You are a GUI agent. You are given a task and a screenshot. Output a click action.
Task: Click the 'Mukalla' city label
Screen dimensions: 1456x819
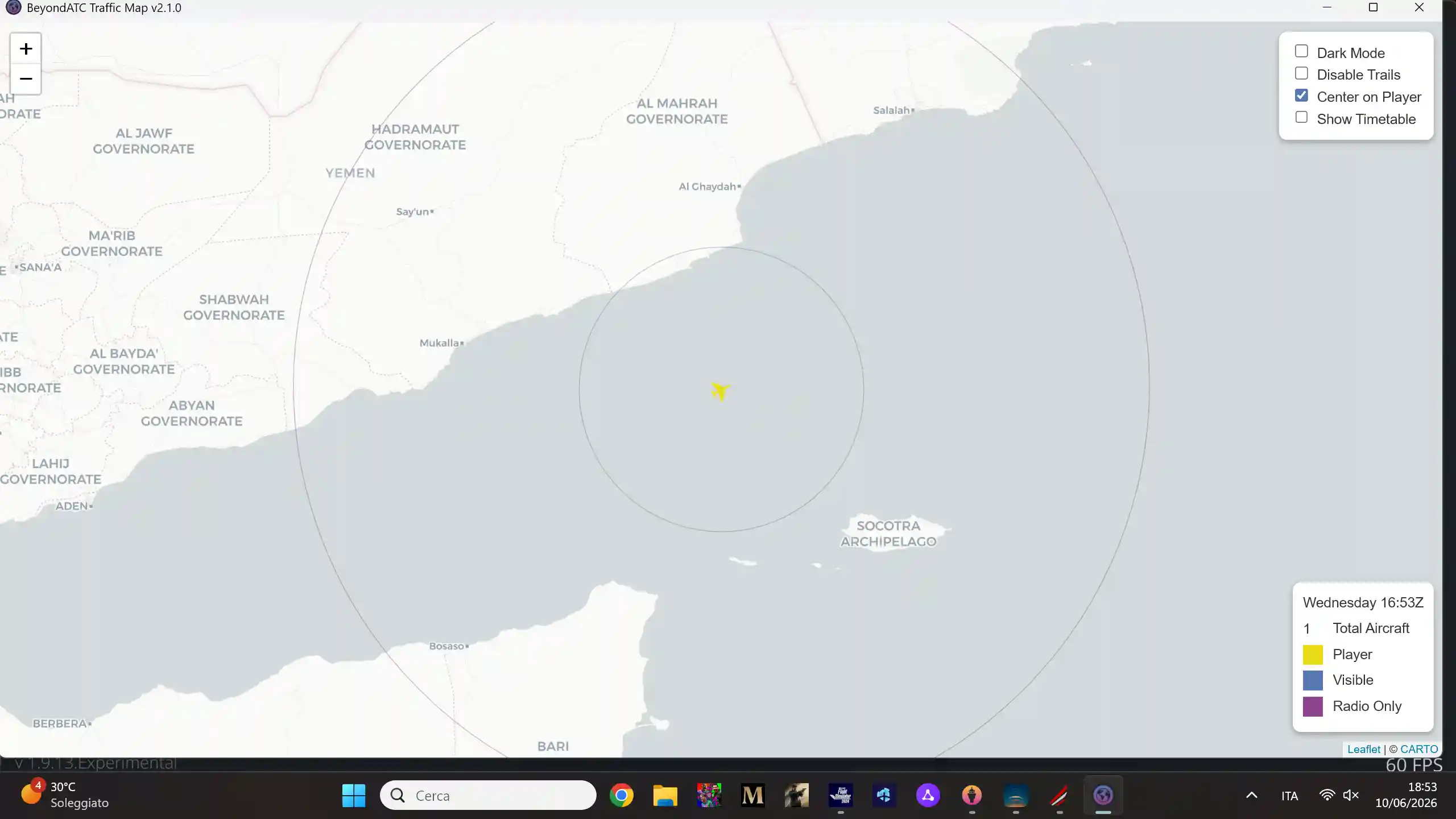[439, 343]
